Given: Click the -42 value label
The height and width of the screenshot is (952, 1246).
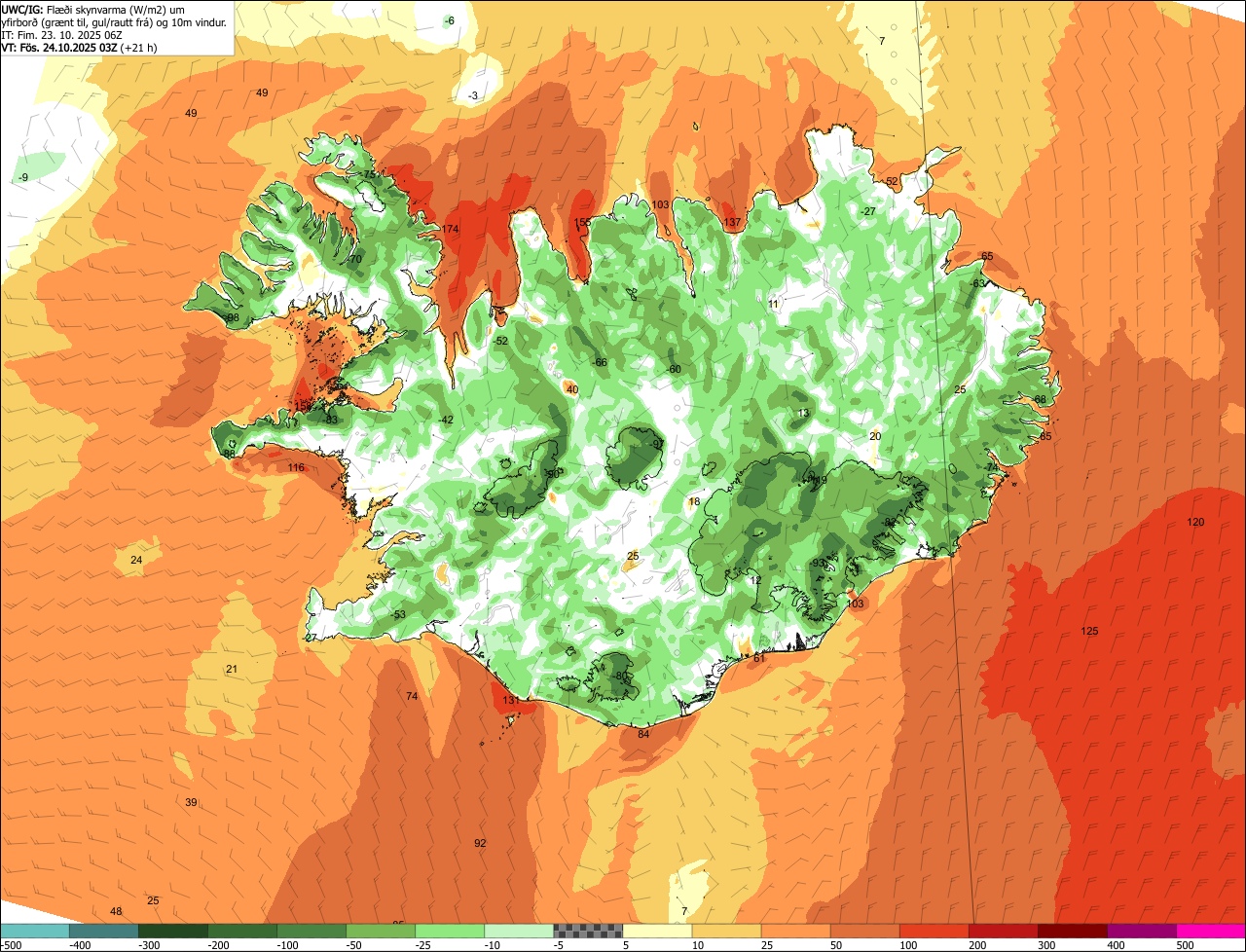Looking at the screenshot, I should (x=446, y=420).
